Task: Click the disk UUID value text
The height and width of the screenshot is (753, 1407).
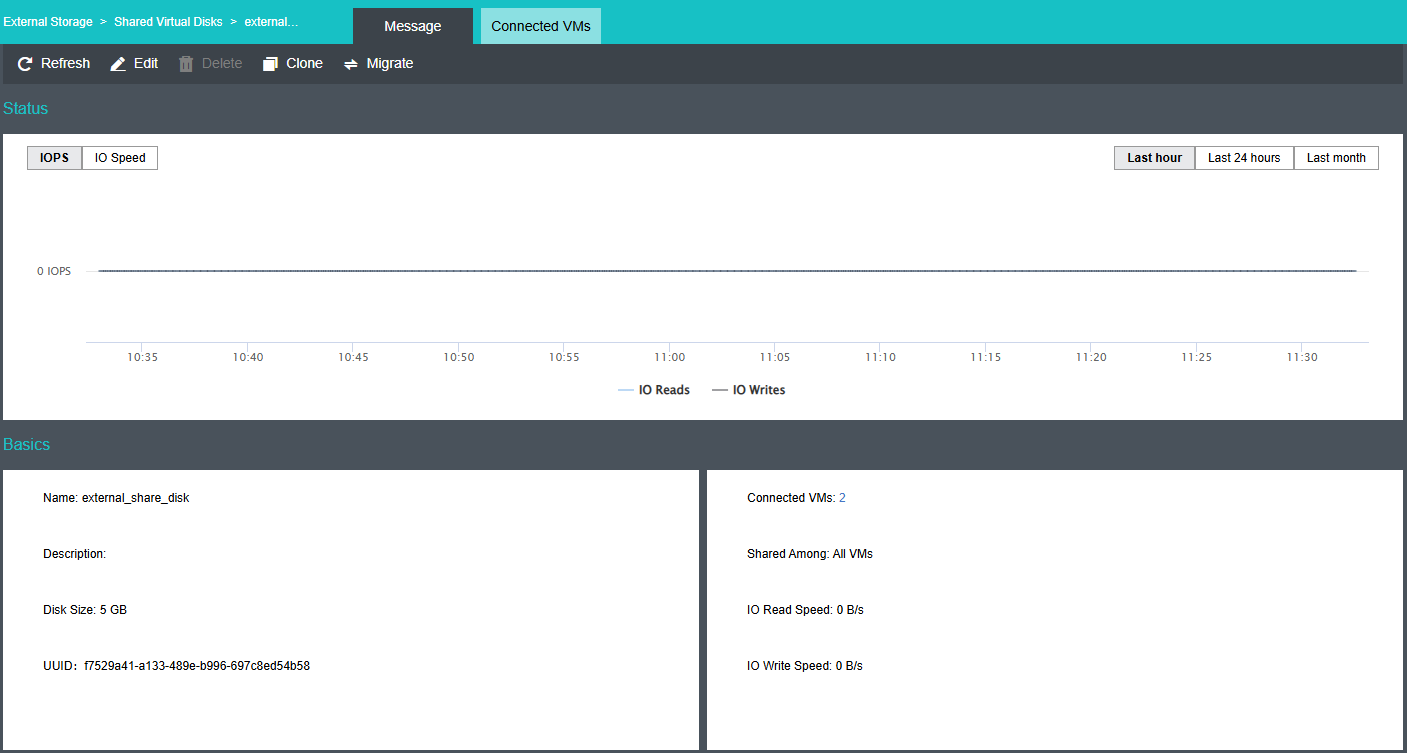Action: pyautogui.click(x=197, y=666)
